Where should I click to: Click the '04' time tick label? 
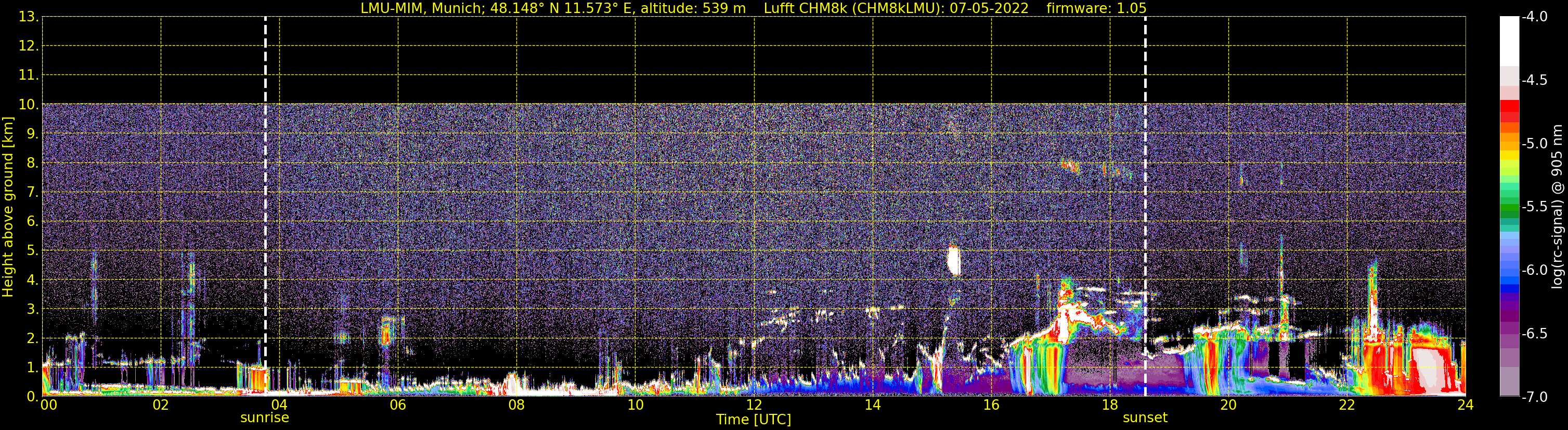click(279, 405)
